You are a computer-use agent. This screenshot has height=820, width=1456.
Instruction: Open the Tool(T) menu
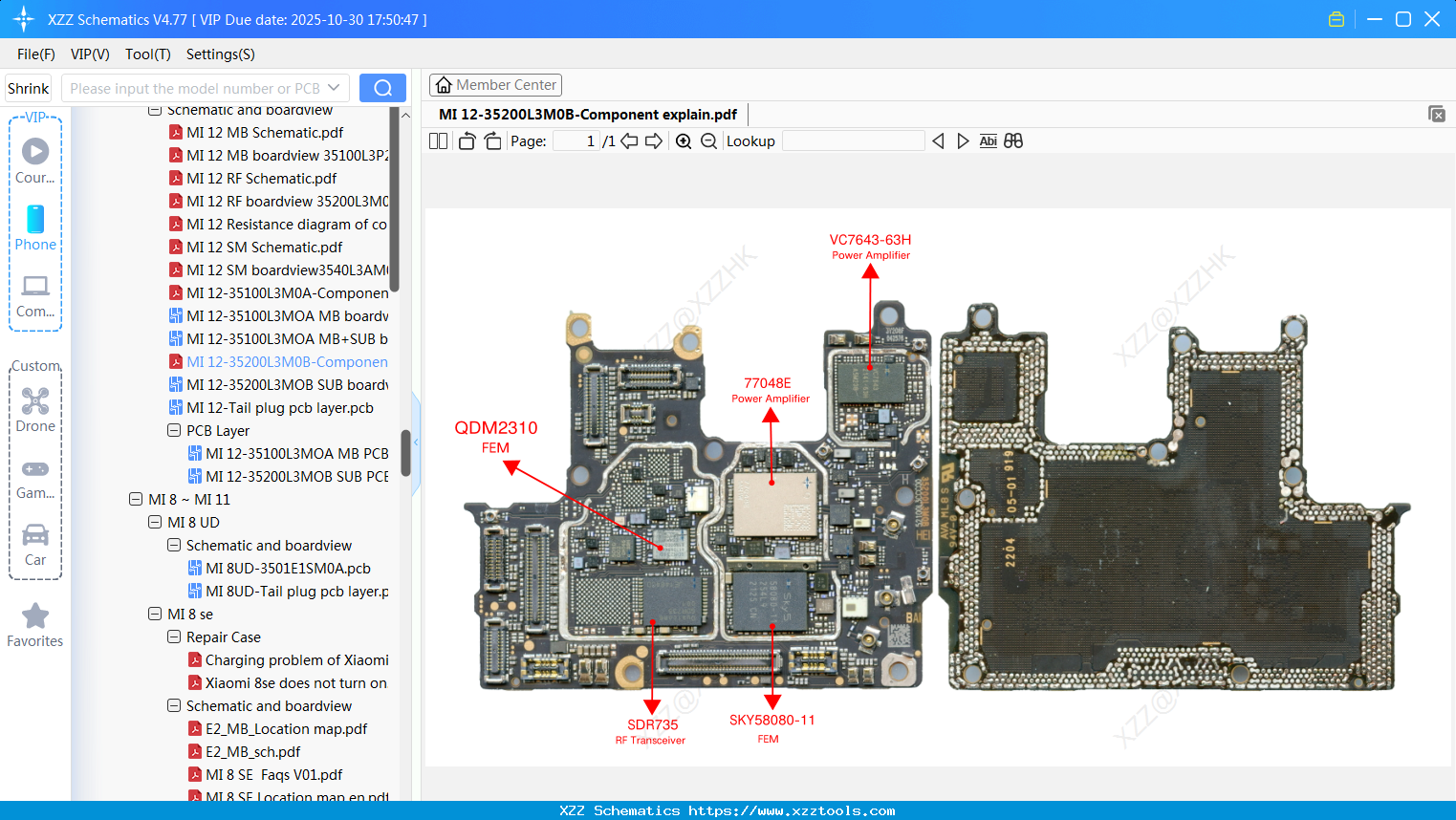coord(147,54)
